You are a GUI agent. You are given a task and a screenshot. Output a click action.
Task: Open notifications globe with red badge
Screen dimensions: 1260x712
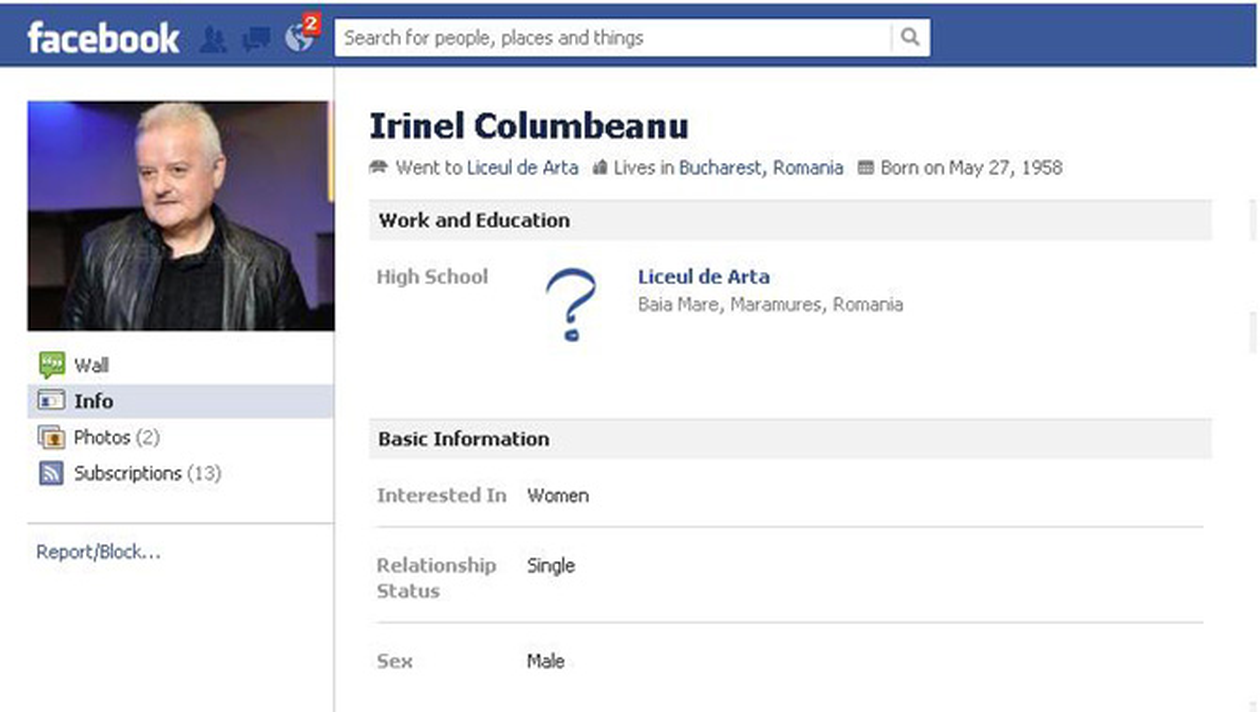point(299,38)
